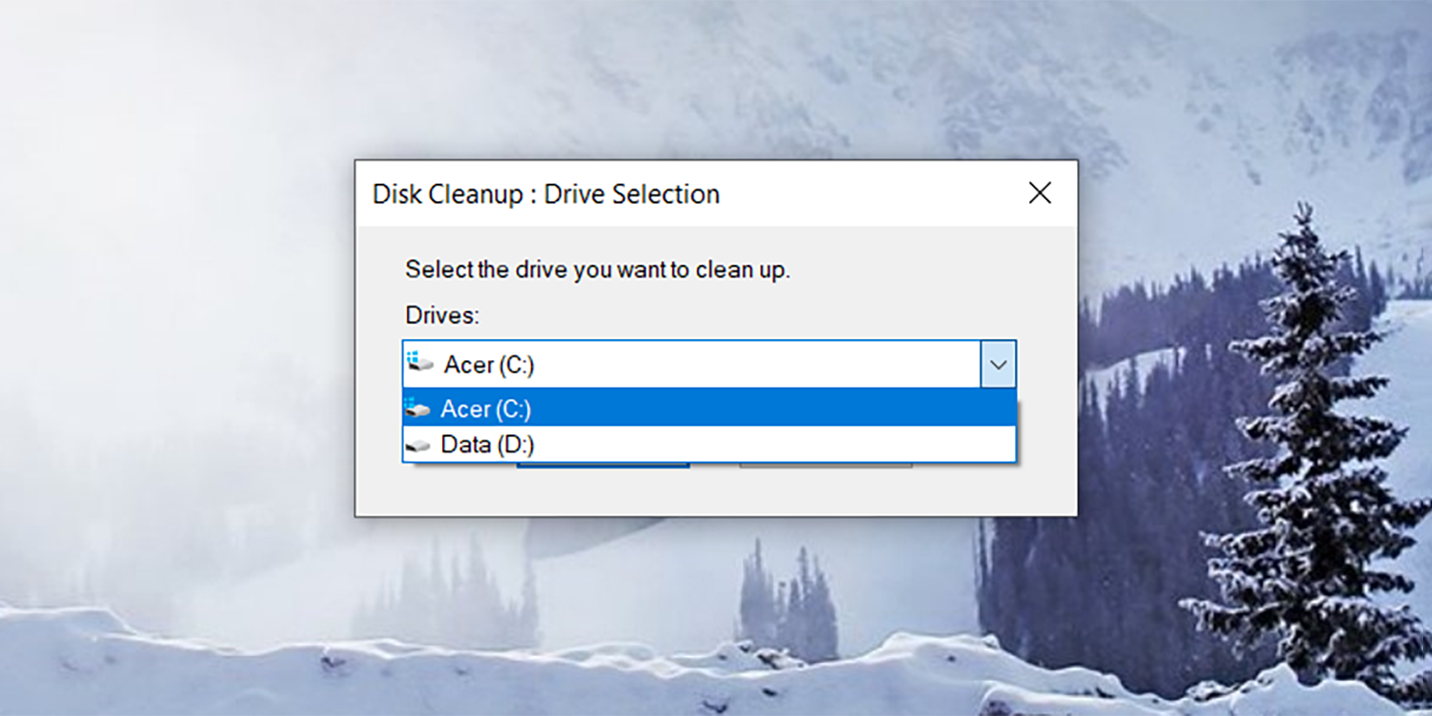This screenshot has height=716, width=1432.
Task: Select the hard disk icon on the highlighted entry
Action: [418, 408]
